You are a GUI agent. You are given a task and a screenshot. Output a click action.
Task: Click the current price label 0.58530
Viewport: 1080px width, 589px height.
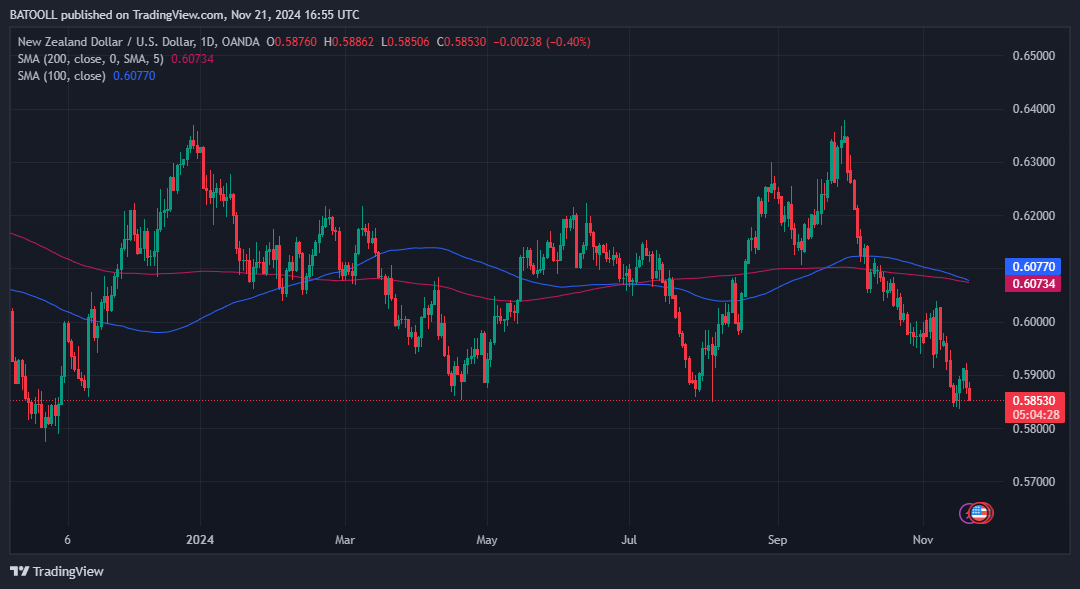coord(1035,400)
